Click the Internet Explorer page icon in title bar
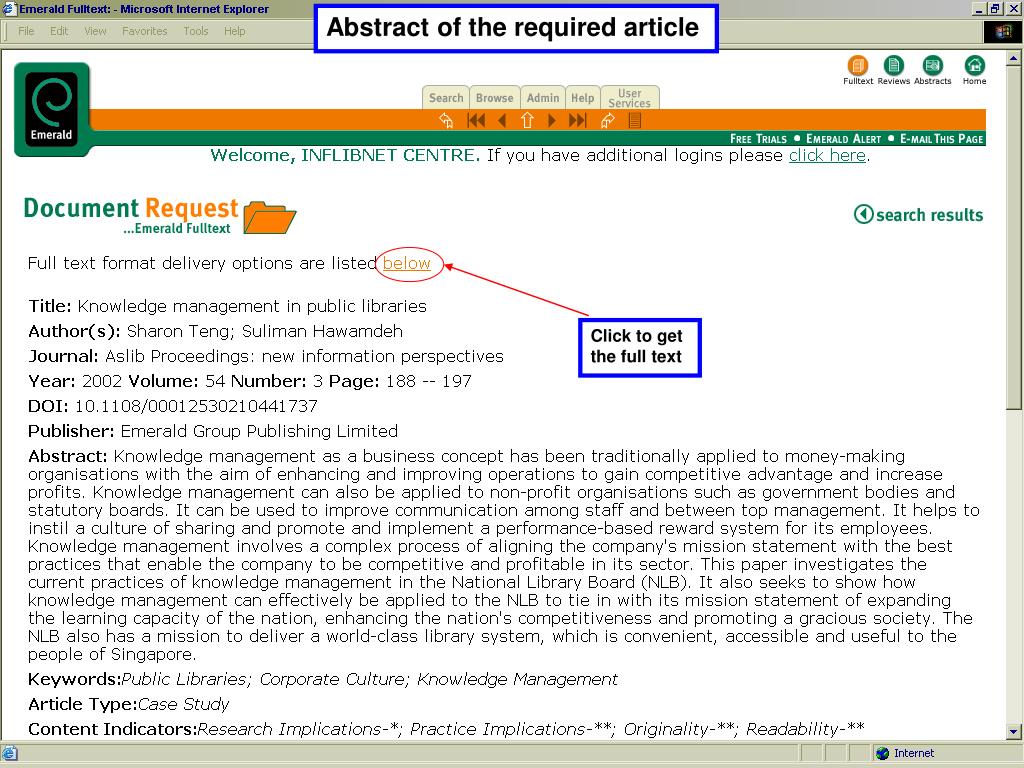 tap(9, 9)
